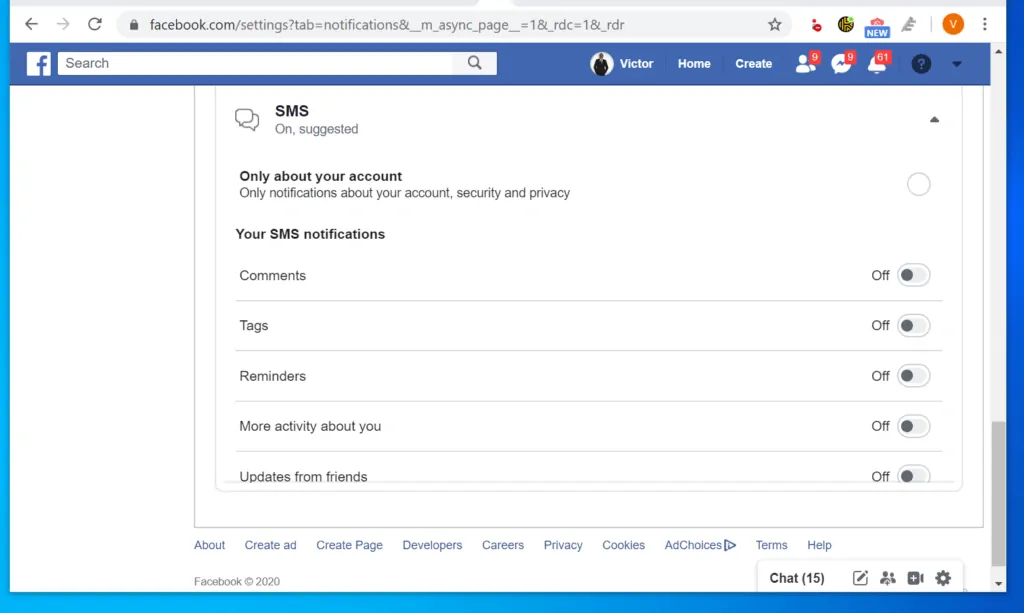Toggle More activity about you notifications
1024x613 pixels.
[x=913, y=426]
